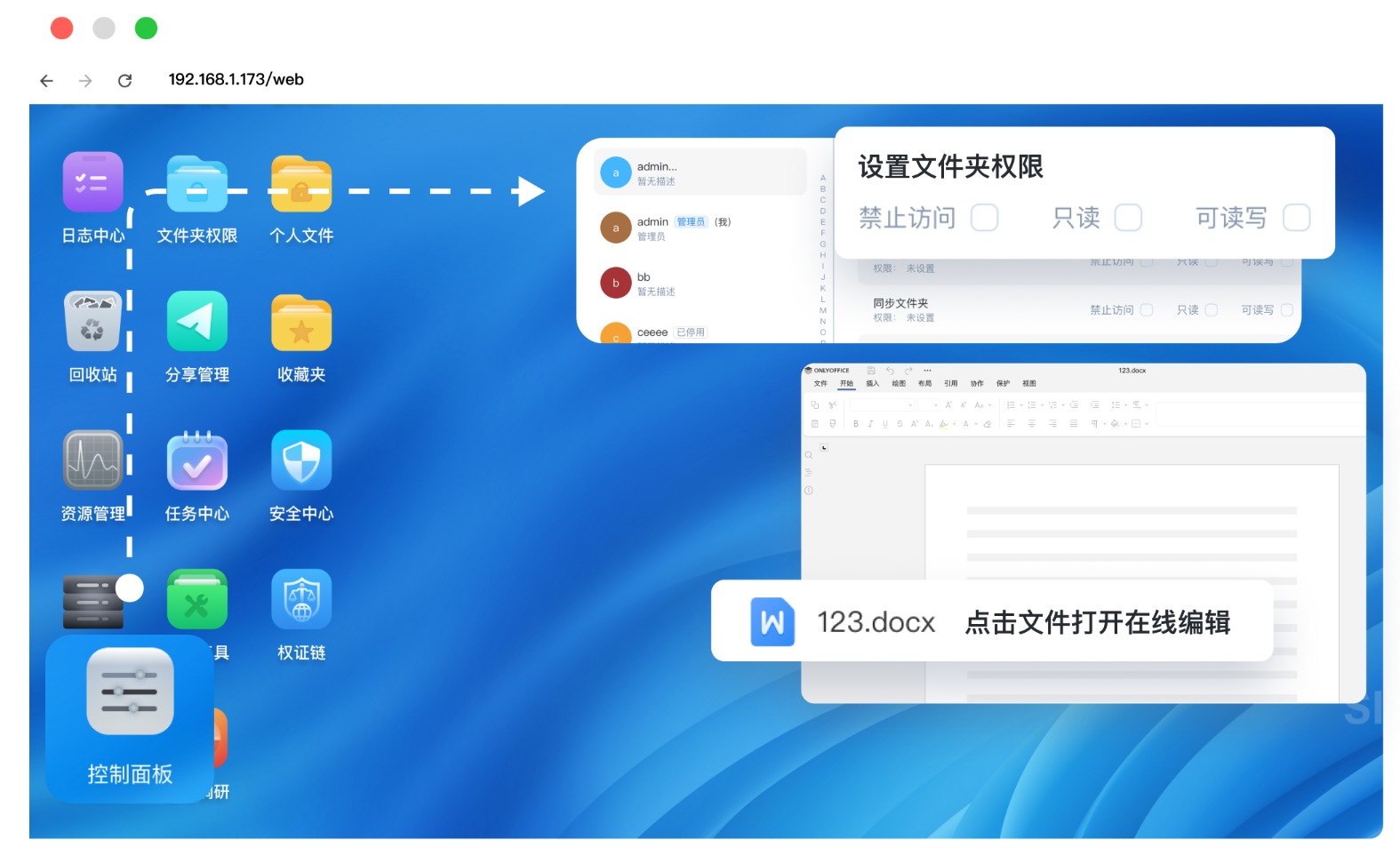The image size is (1400, 864).
Task: Switch to the 视图 tab
Action: coord(1029,383)
